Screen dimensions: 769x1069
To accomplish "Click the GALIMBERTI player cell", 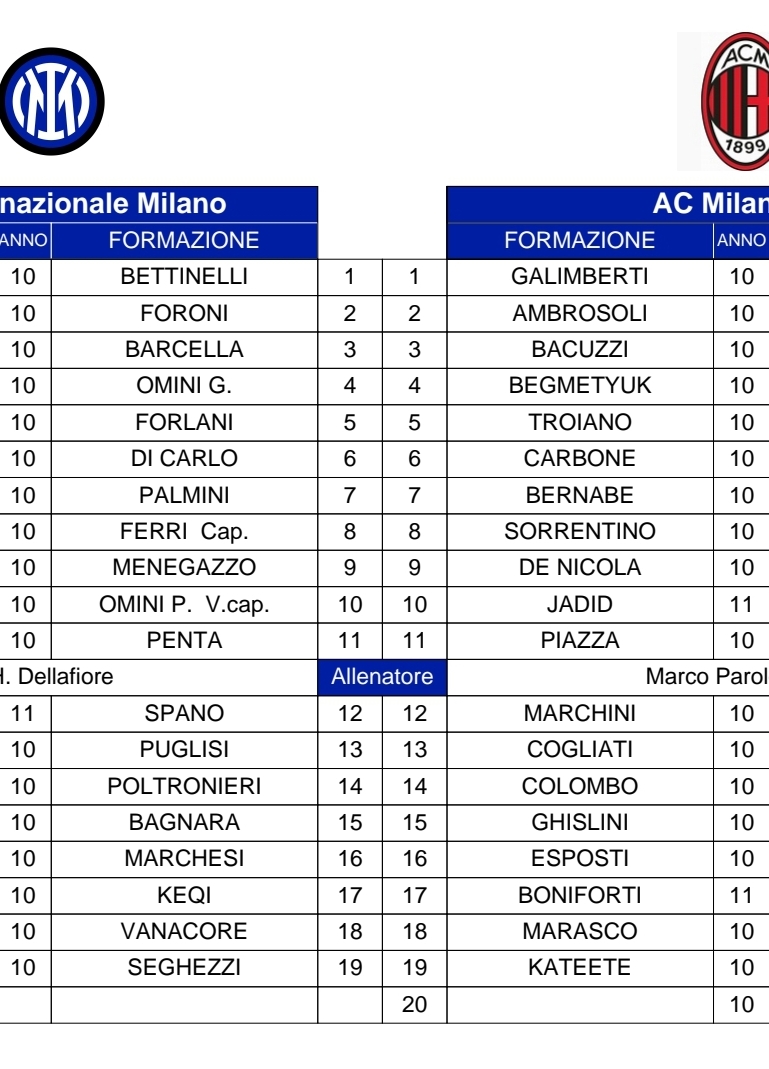I will (580, 277).
